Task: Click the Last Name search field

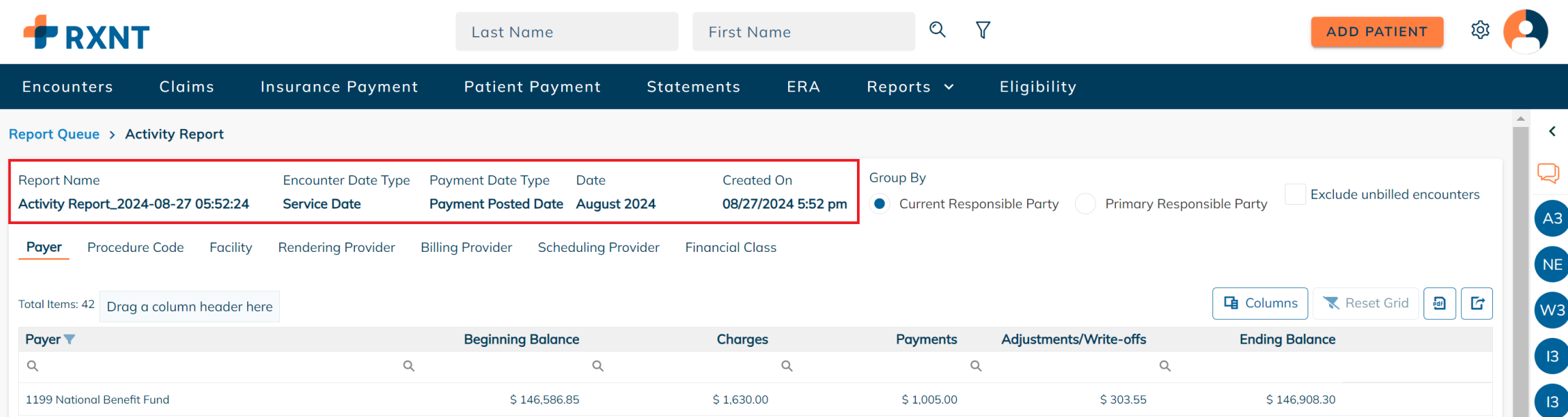Action: tap(567, 32)
